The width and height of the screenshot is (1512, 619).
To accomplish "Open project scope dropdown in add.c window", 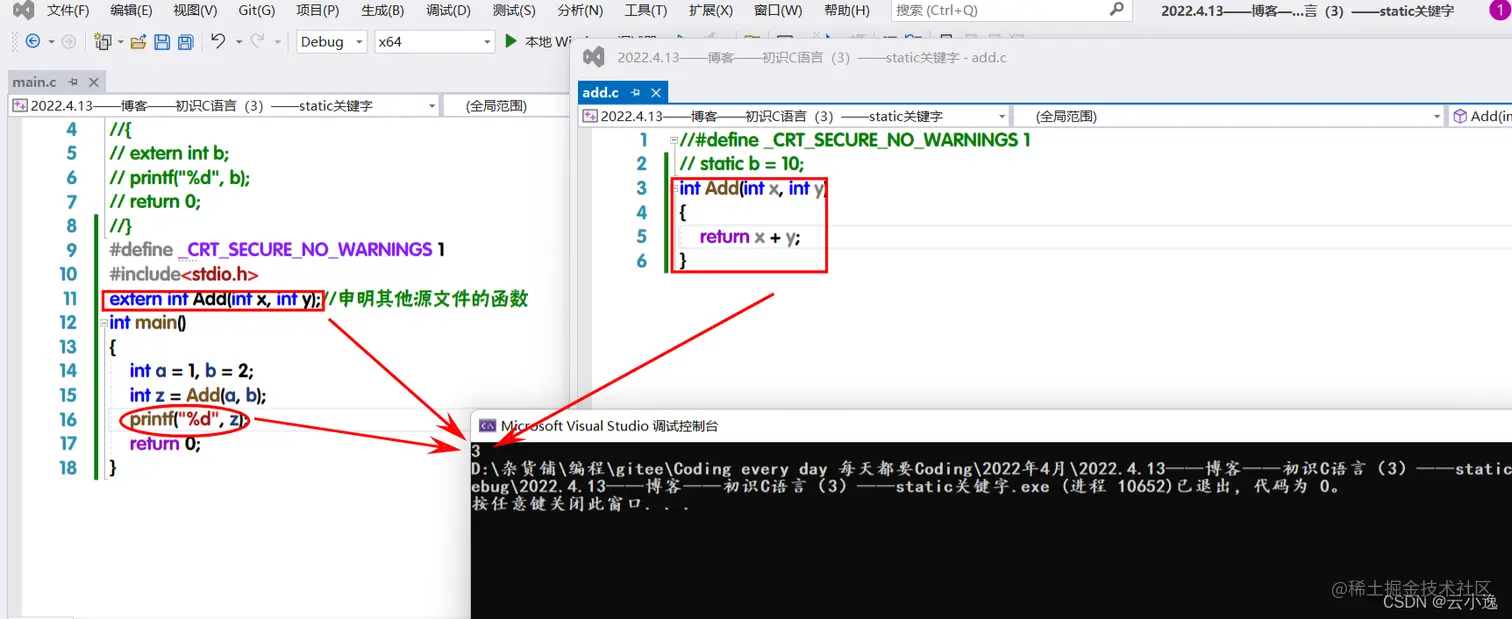I will pyautogui.click(x=1001, y=116).
